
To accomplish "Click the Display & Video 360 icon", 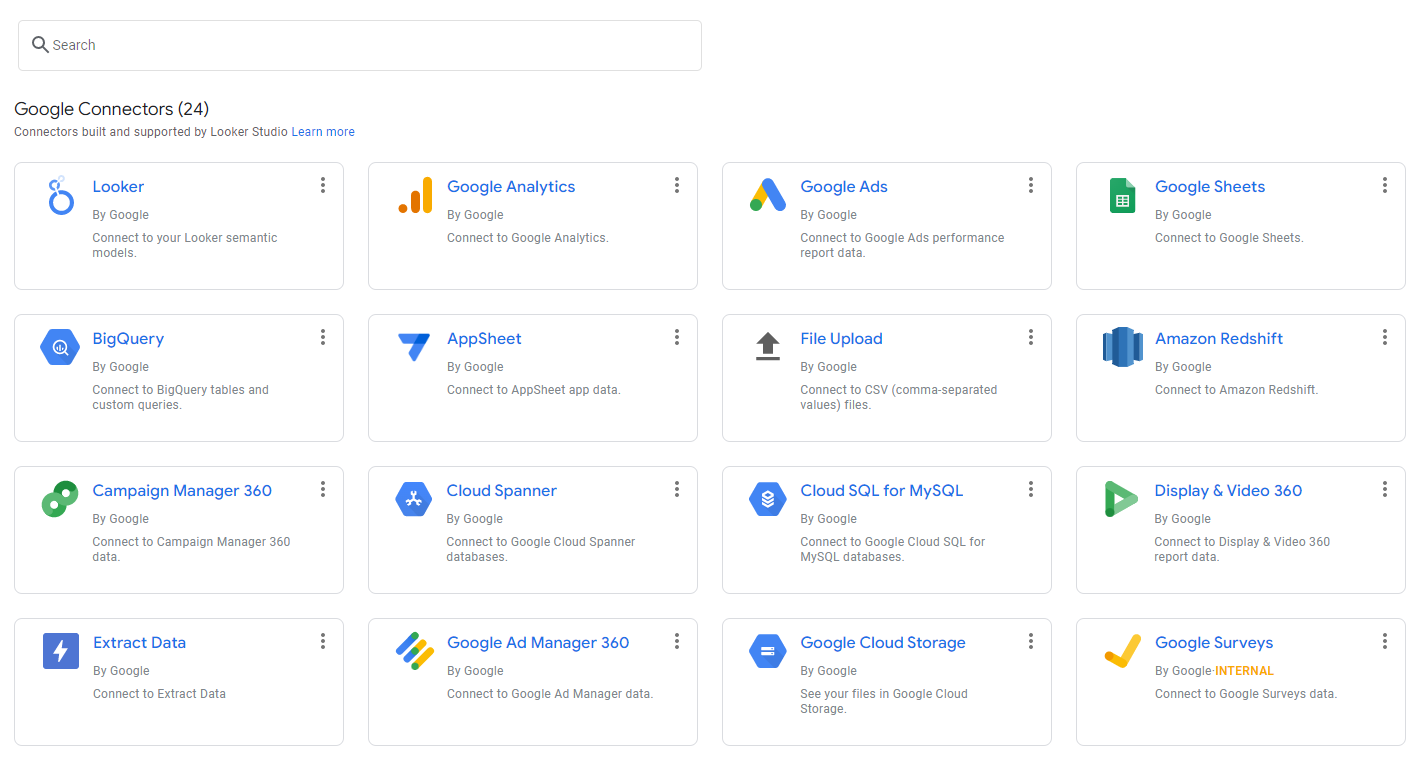I will pyautogui.click(x=1121, y=499).
